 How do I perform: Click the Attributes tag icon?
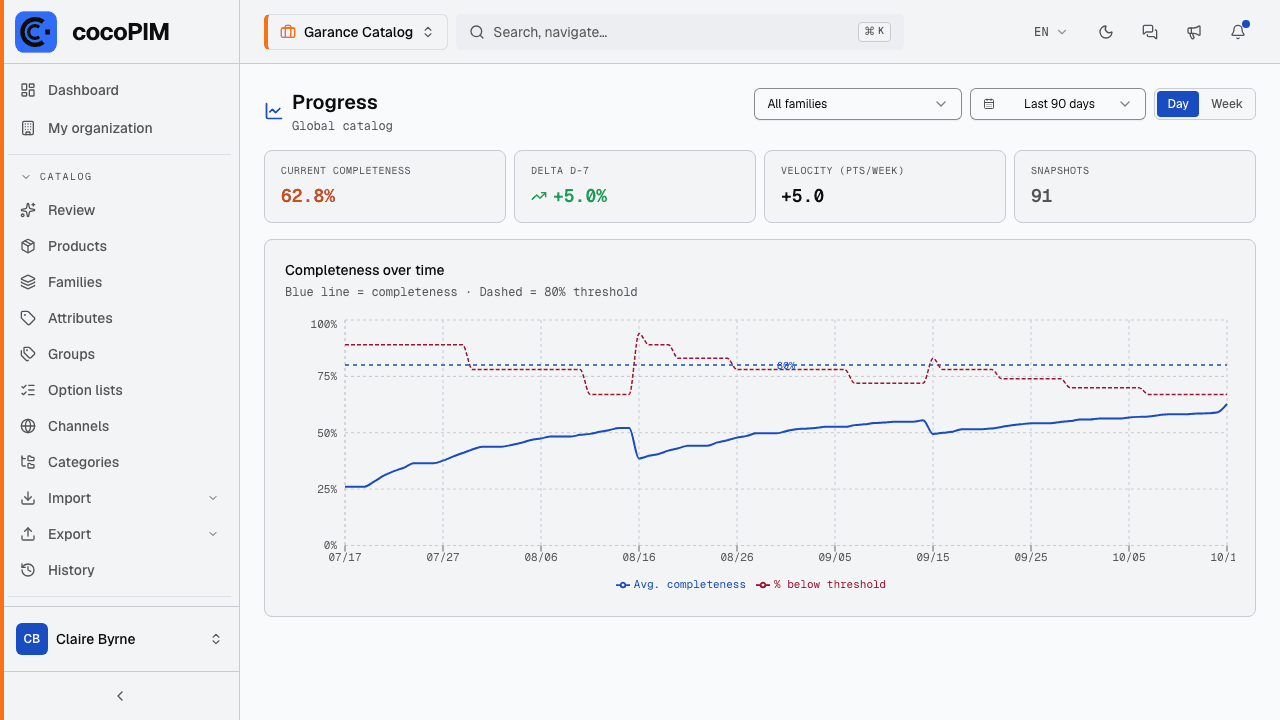[x=28, y=318]
